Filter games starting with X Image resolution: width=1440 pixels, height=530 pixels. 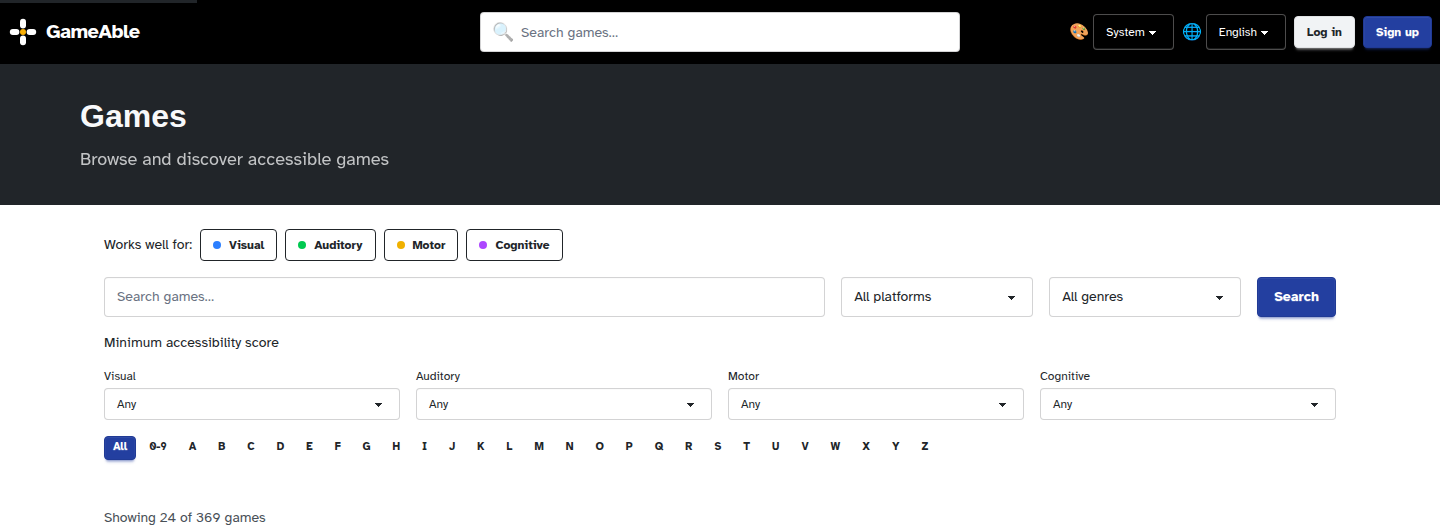tap(866, 447)
